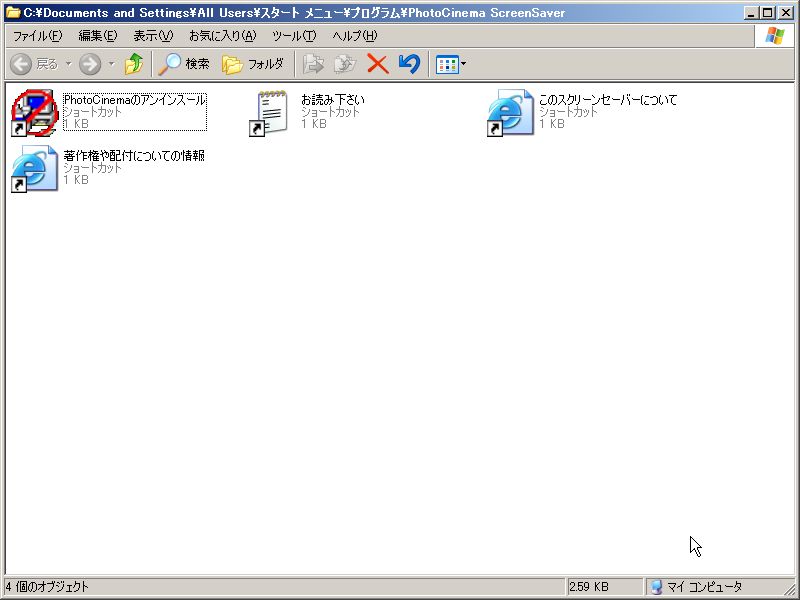Viewport: 800px width, 600px height.
Task: Open the Views dropdown button
Action: tap(451, 64)
